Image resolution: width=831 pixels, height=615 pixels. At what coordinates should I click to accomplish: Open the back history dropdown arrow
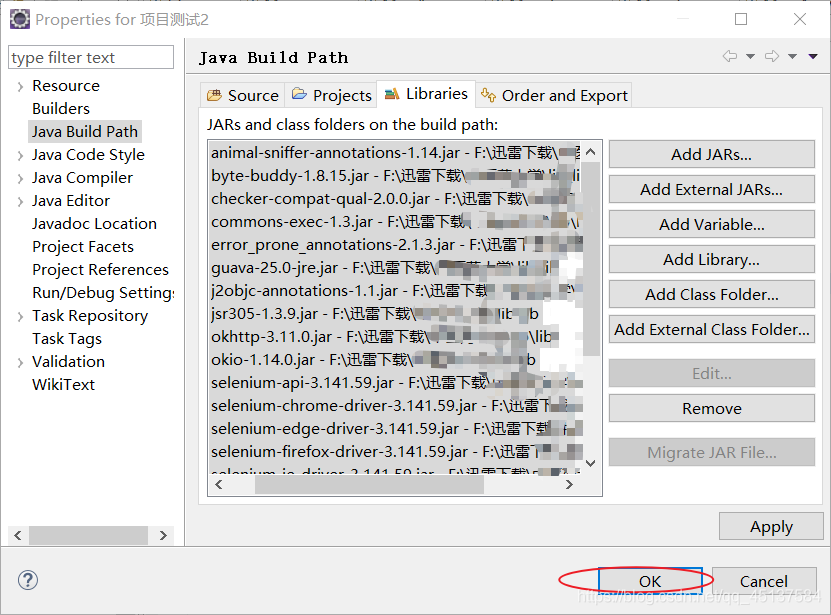pos(750,56)
